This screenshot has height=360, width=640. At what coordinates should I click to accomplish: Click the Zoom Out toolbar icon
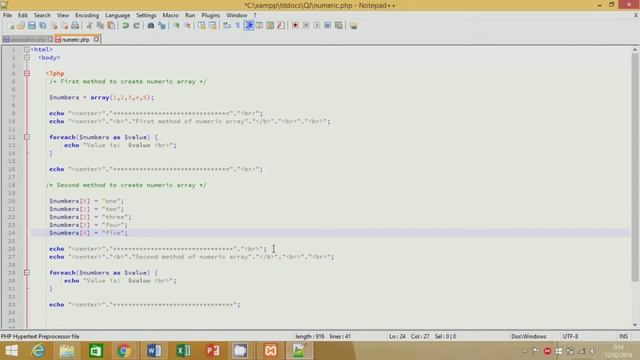[x=187, y=26]
